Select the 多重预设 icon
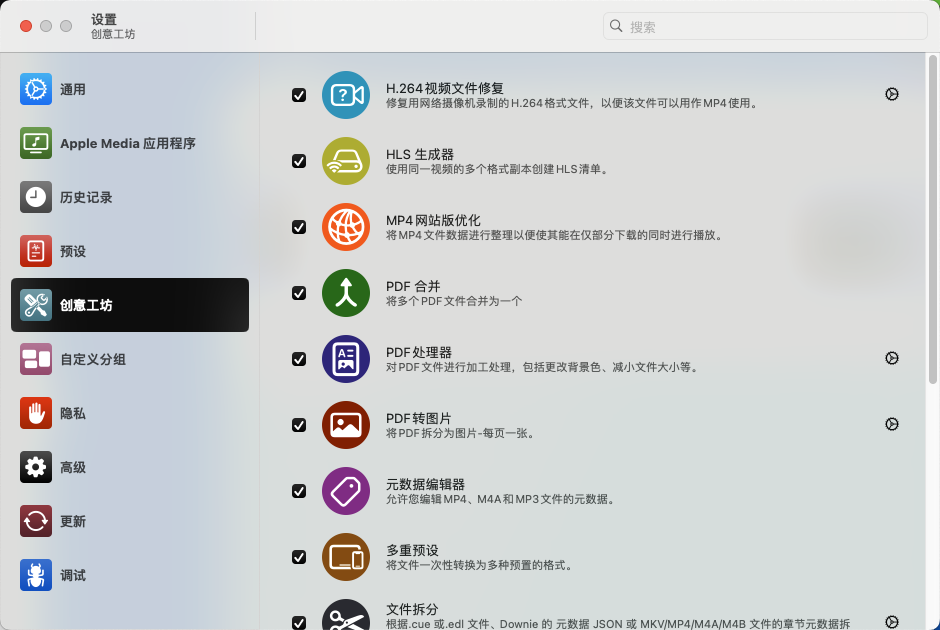Image resolution: width=940 pixels, height=630 pixels. 346,557
